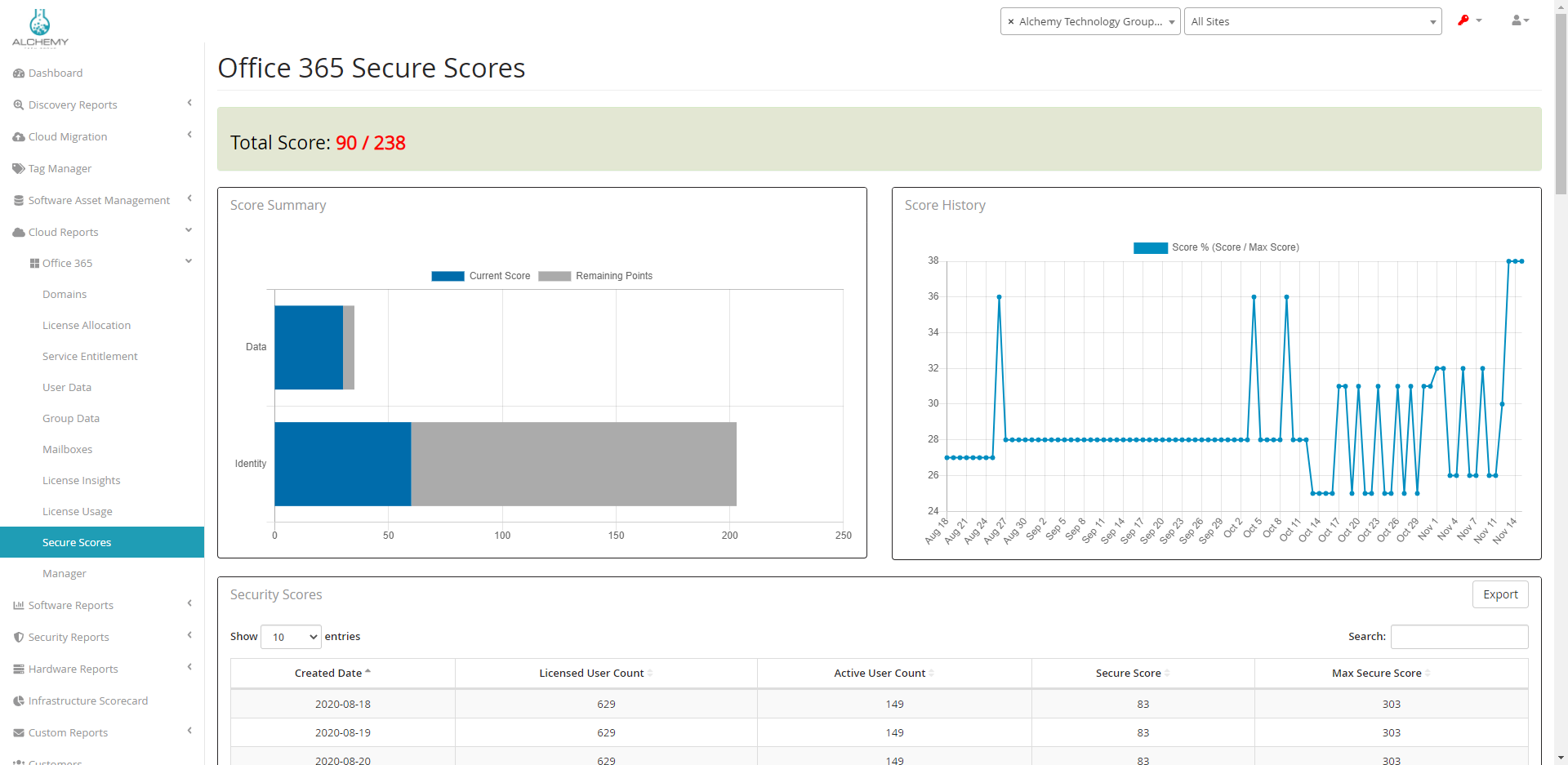Toggle Remaining Points legend series
This screenshot has height=765, width=1568.
[596, 276]
